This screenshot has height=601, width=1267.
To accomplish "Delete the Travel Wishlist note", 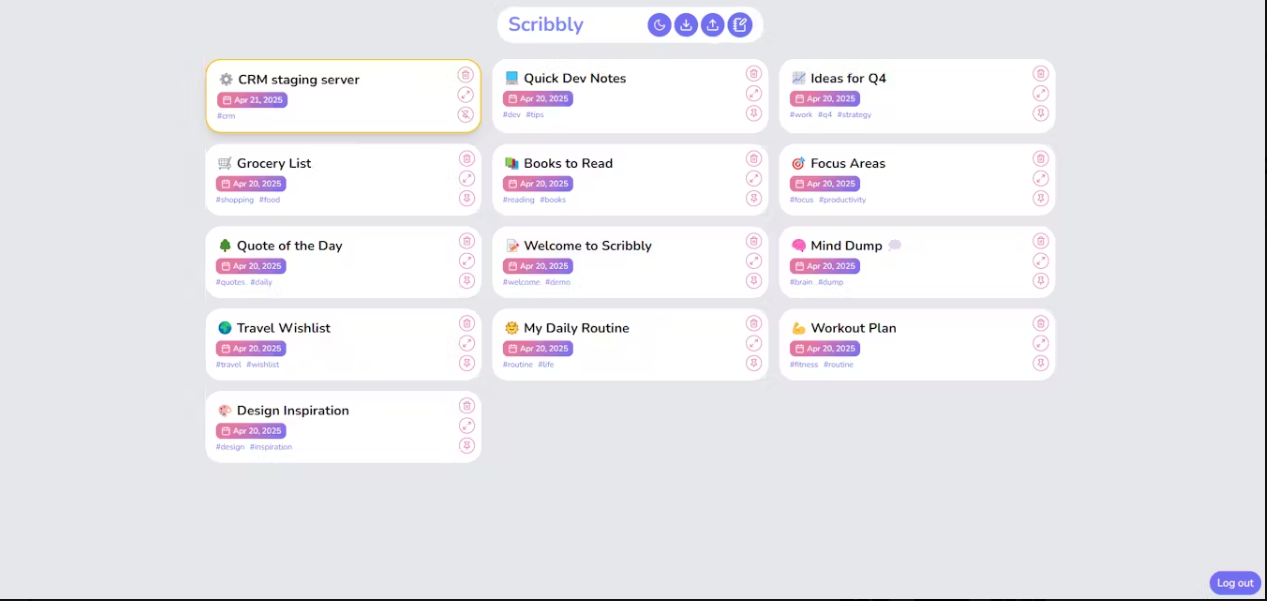I will (467, 324).
